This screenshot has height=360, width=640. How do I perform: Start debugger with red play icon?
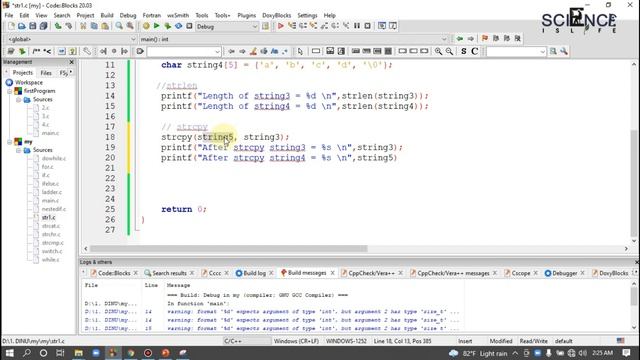281,26
